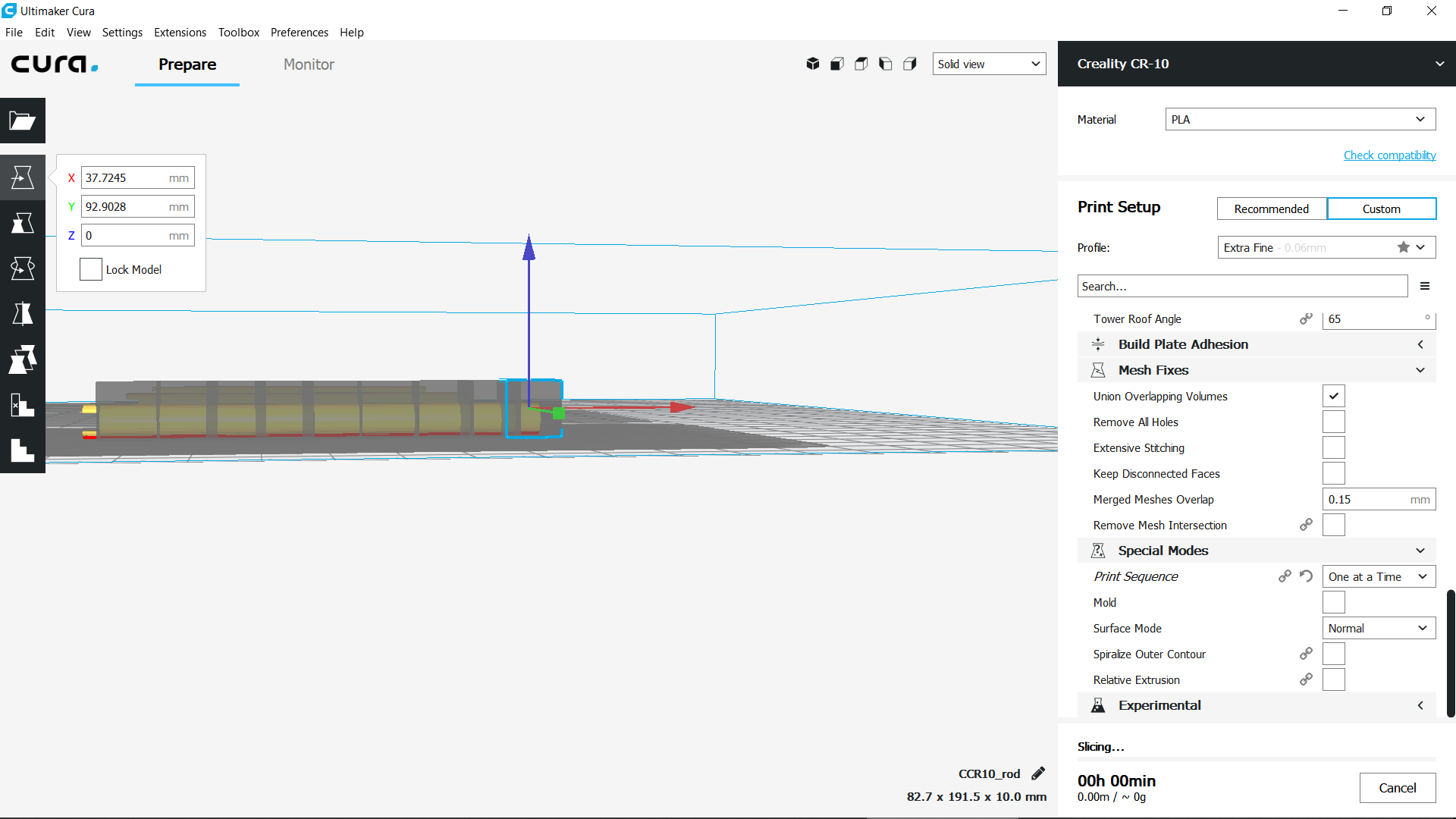Switch to the Monitor tab
This screenshot has height=819, width=1456.
point(309,64)
